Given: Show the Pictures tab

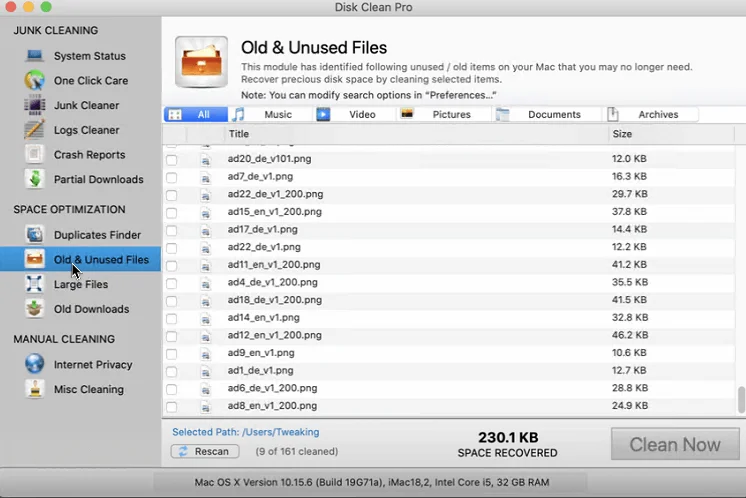Looking at the screenshot, I should coord(443,114).
